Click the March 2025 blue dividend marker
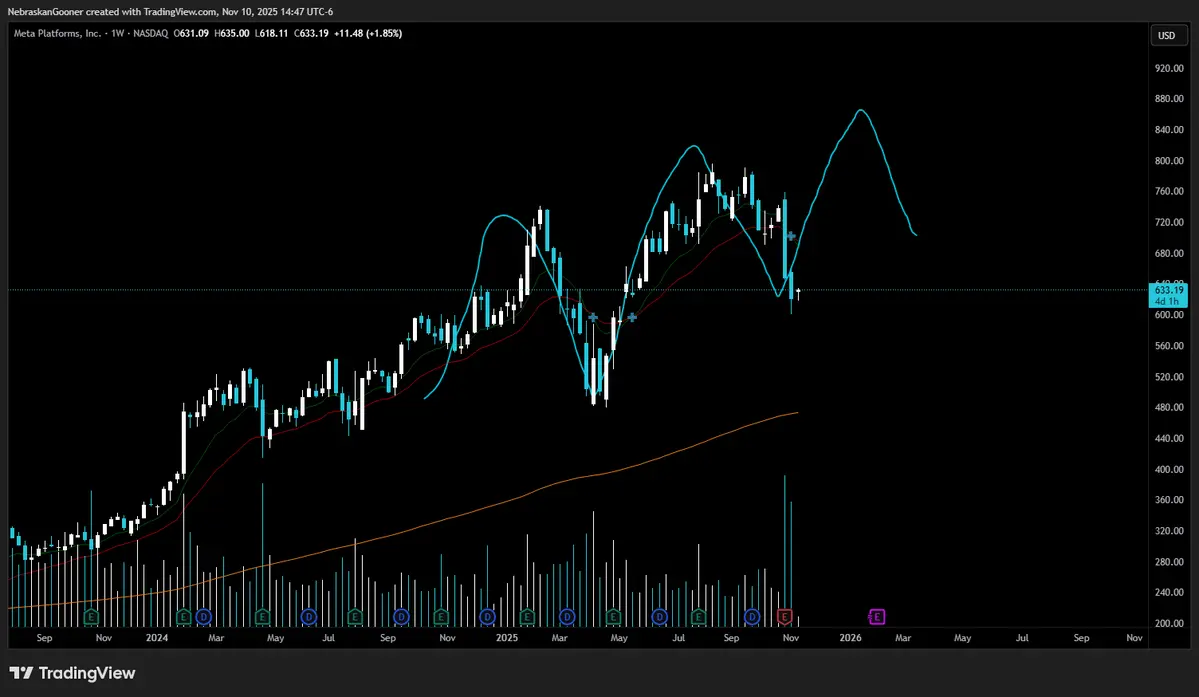The image size is (1199, 697). (567, 616)
